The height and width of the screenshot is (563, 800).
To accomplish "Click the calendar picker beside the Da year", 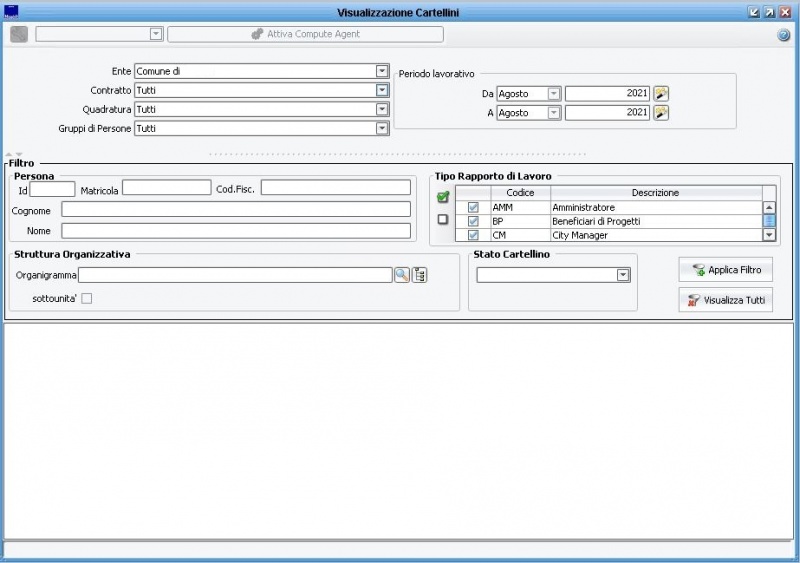I will coord(661,94).
